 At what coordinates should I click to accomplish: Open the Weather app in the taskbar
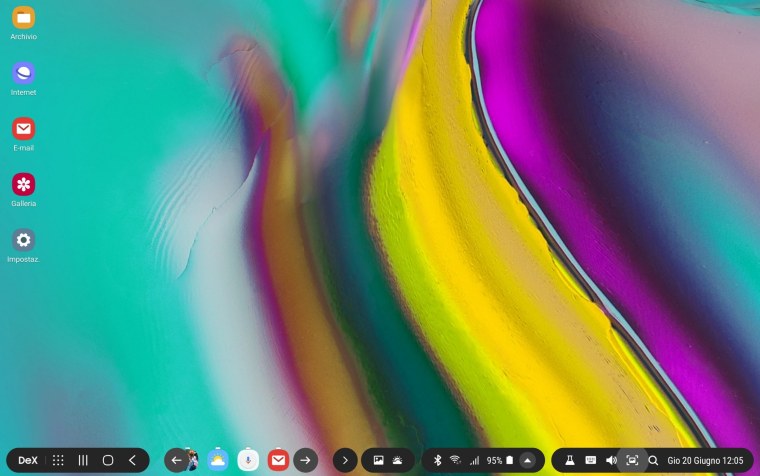pyautogui.click(x=218, y=460)
